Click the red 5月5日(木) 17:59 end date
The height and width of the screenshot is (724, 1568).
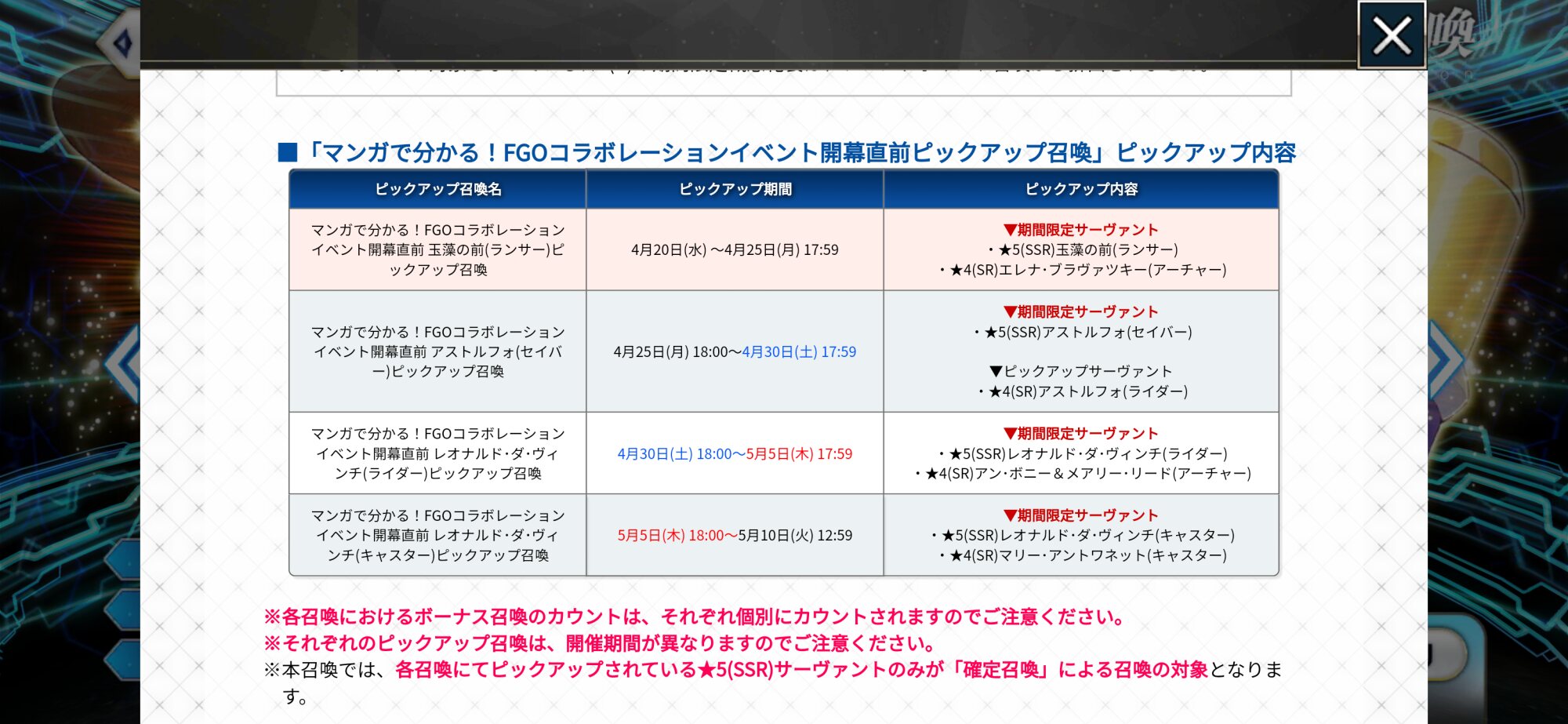[799, 454]
